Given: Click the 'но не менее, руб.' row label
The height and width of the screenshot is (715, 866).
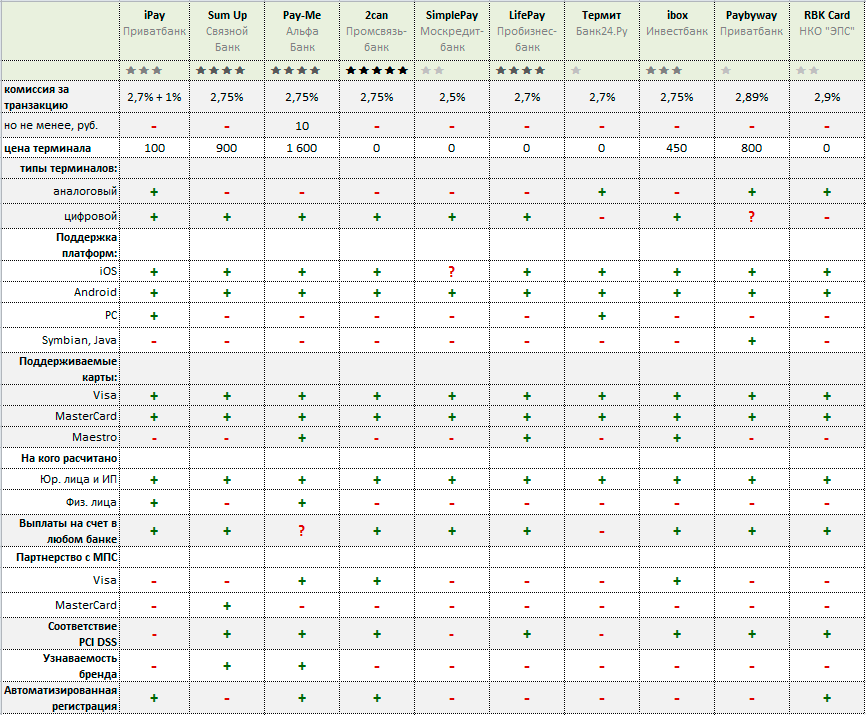Looking at the screenshot, I should 51,125.
